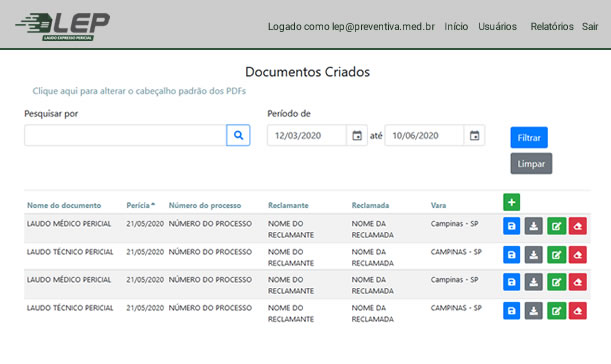The image size is (611, 364).
Task: Open calendar picker for 10/06/2020 end date
Action: [474, 135]
